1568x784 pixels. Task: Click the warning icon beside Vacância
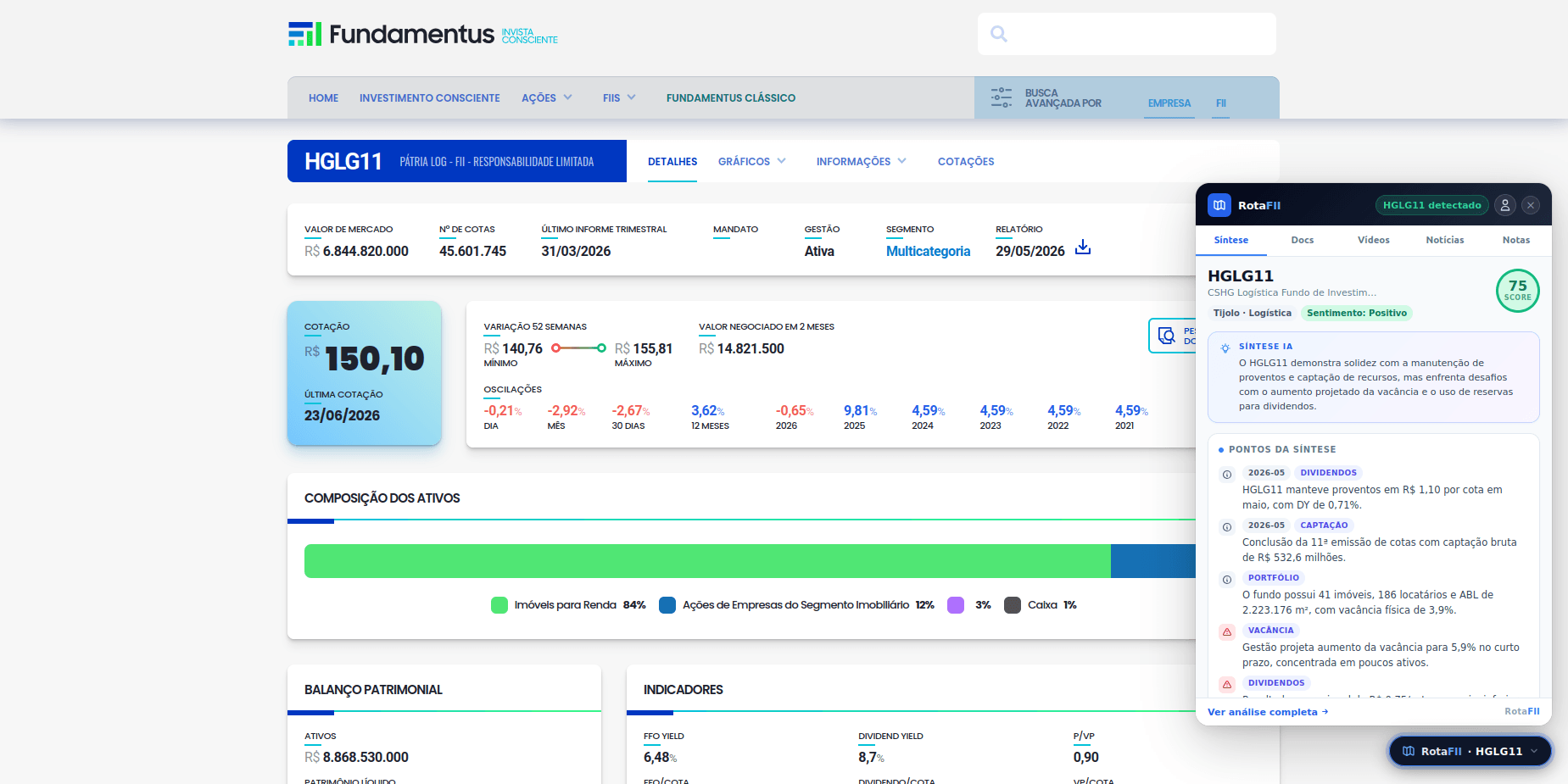pos(1226,631)
